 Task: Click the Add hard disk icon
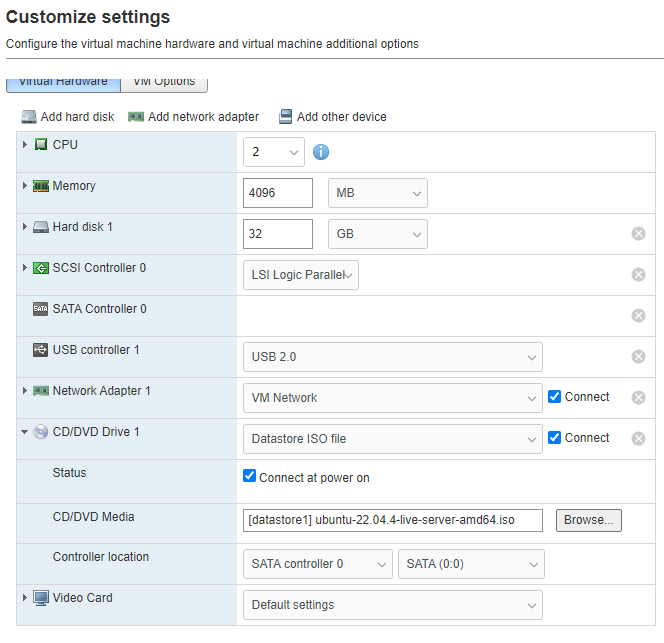[29, 117]
